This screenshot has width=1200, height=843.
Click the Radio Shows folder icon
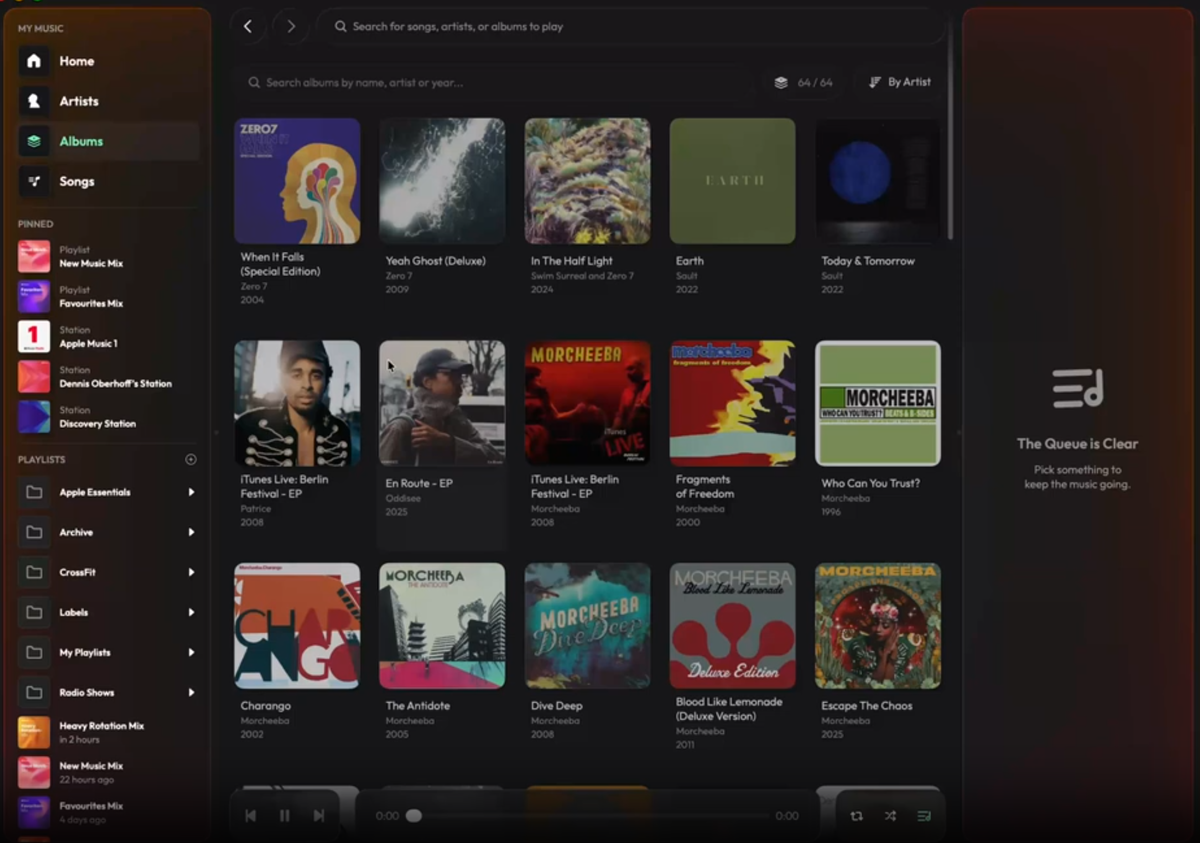[x=34, y=692]
